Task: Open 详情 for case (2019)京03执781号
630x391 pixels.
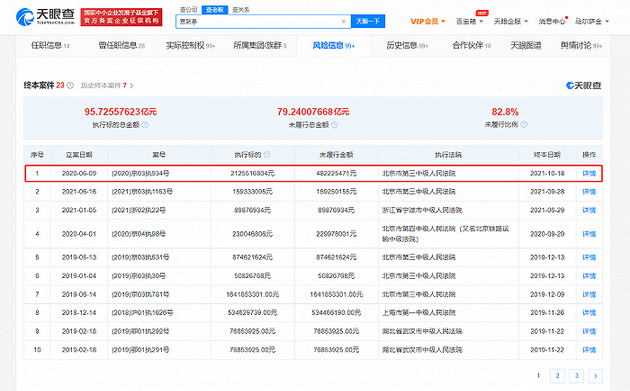Action: 589,294
